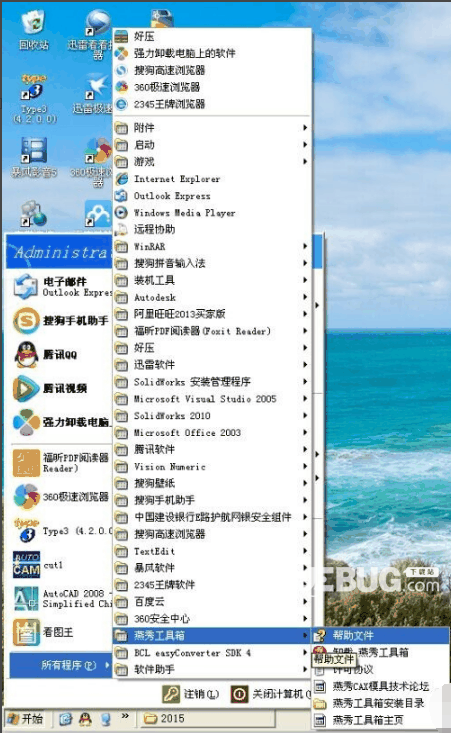Expand the 百度云 folder arrow
Image resolution: width=451 pixels, height=733 pixels.
305,601
